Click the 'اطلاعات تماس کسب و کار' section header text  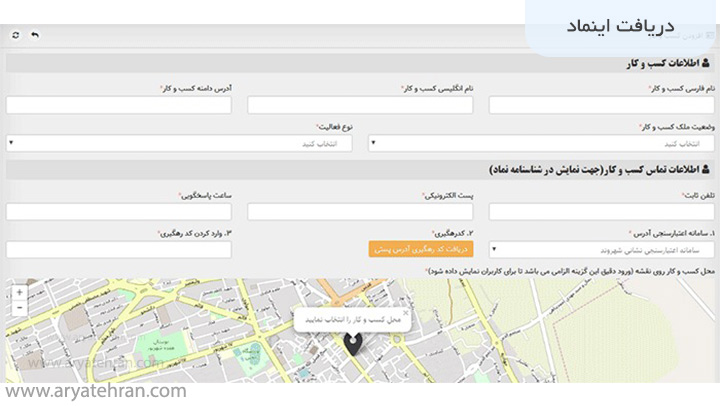pos(594,170)
